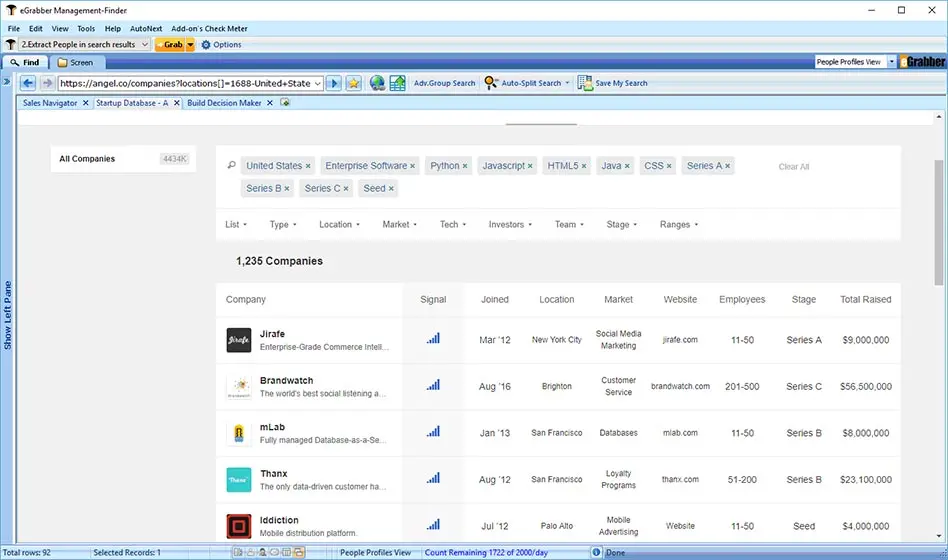Viewport: 948px width, 560px height.
Task: Remove the Enterprise Software filter tag
Action: (x=412, y=166)
